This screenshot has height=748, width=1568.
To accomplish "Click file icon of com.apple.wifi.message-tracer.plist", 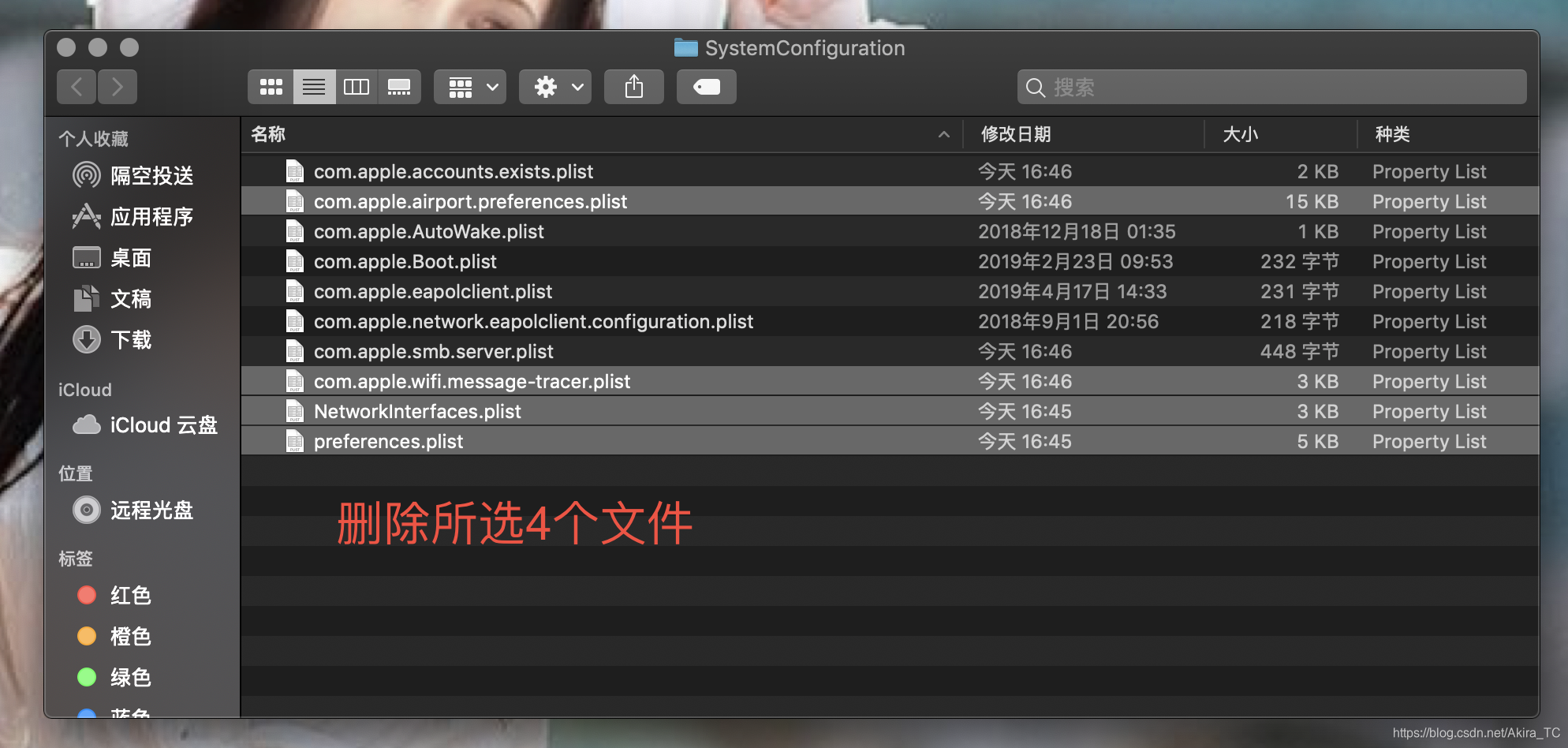I will (294, 381).
